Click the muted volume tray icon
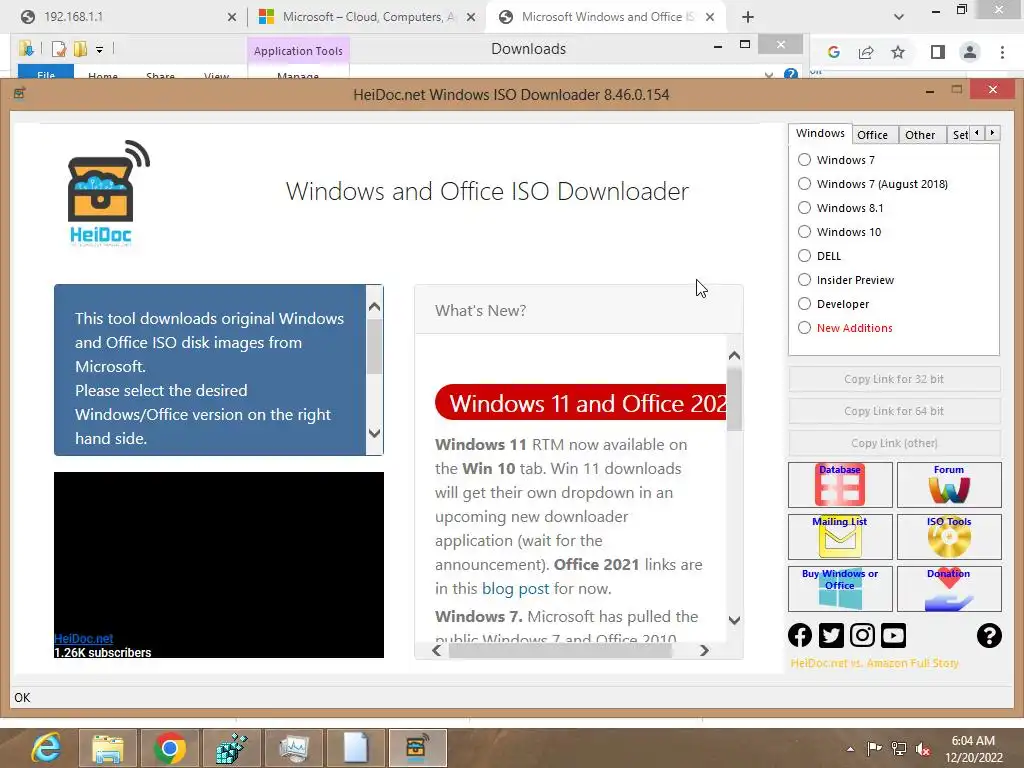 (x=923, y=749)
